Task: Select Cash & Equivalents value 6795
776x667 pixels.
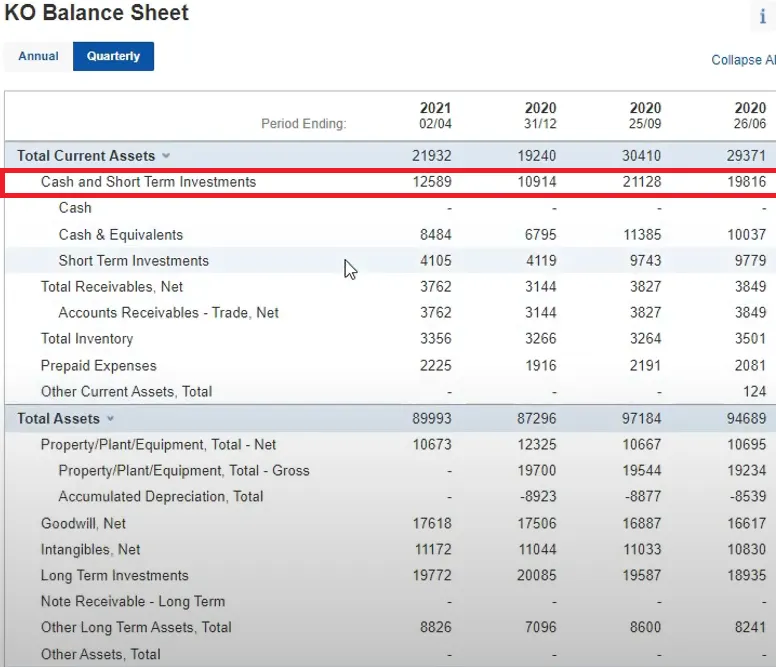Action: (x=540, y=235)
